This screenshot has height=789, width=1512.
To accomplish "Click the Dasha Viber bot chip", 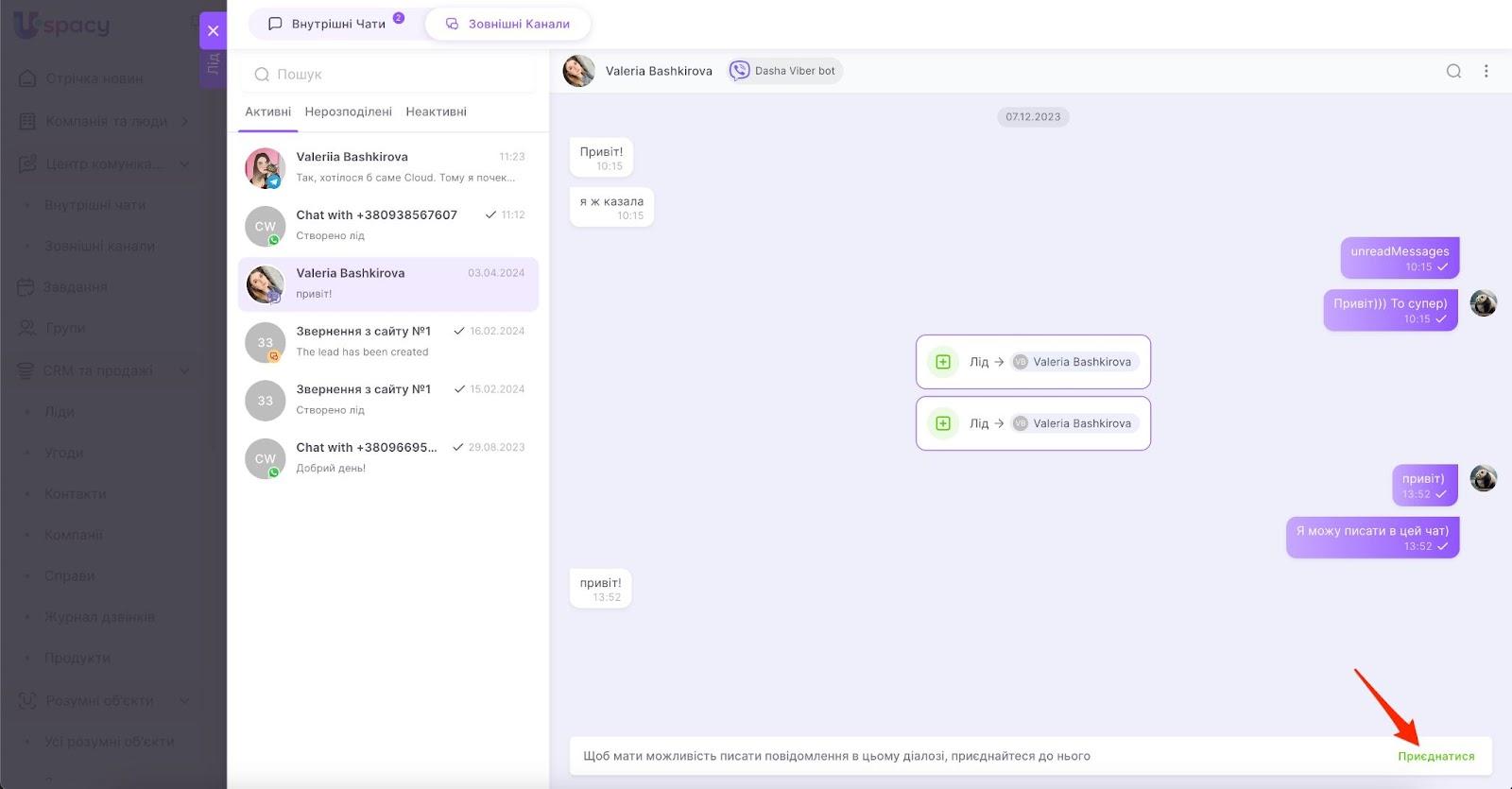I will point(784,71).
